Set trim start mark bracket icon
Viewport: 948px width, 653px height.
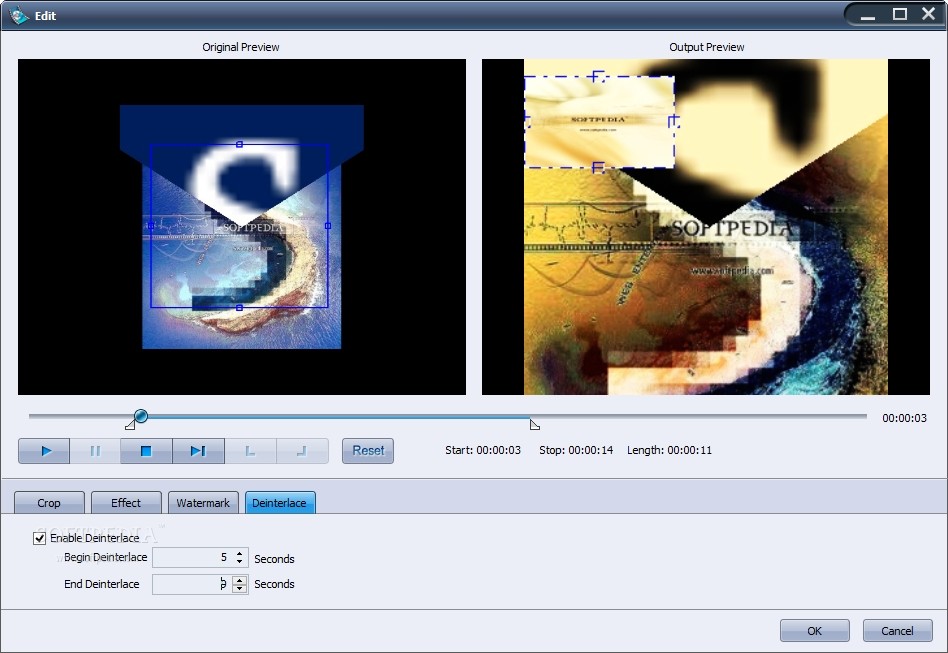pos(250,451)
